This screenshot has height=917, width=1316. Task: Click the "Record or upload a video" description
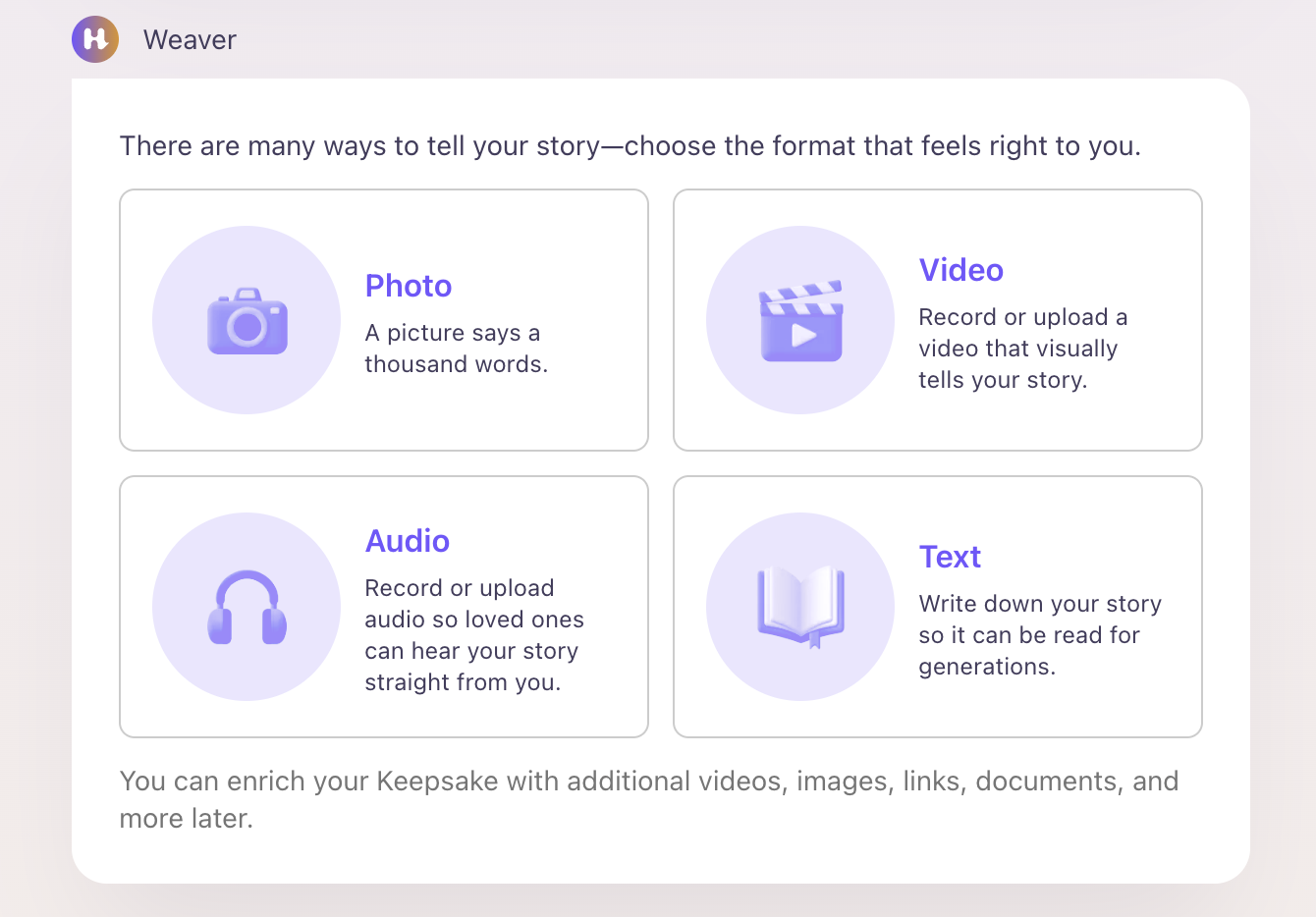pos(1022,349)
